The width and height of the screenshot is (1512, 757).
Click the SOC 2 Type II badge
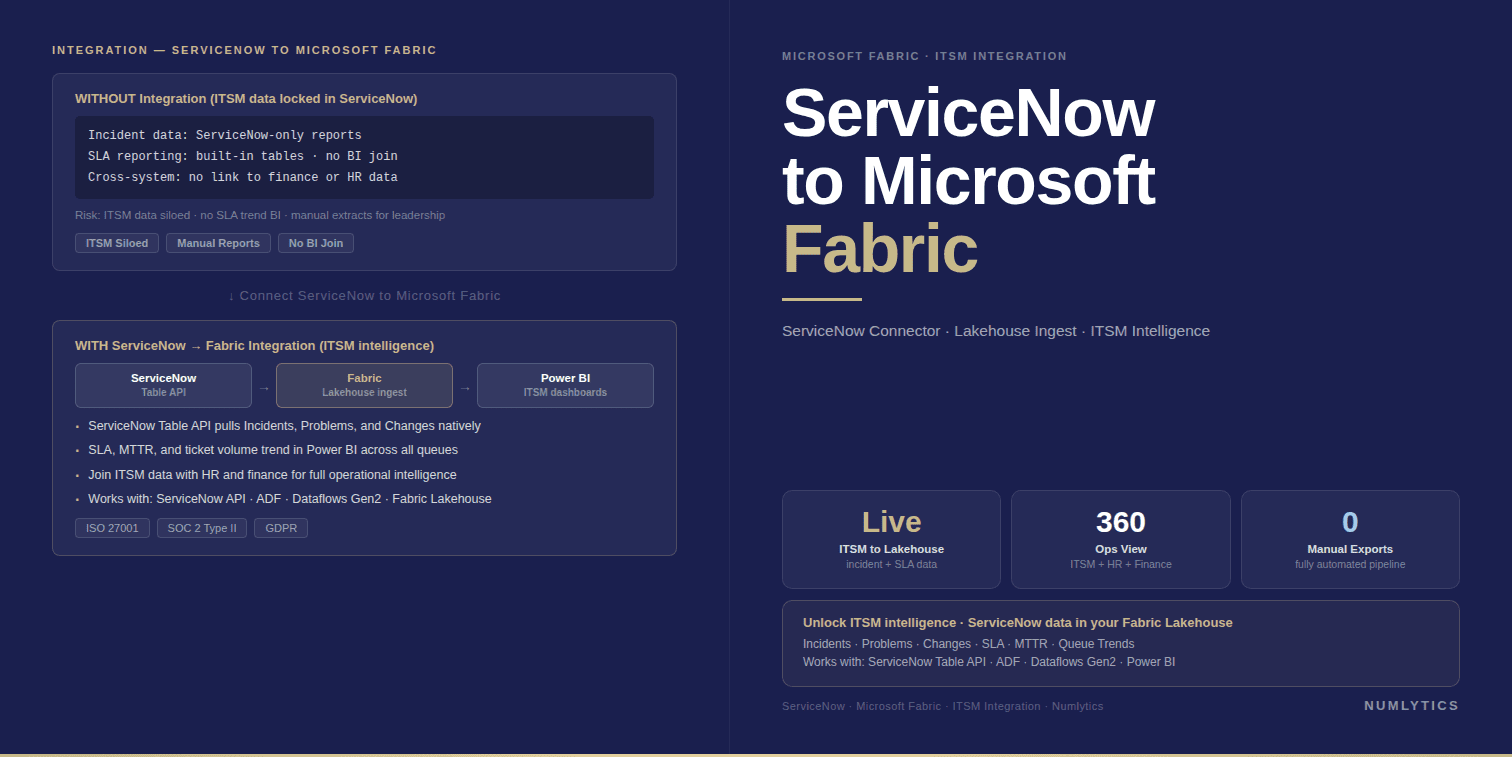202,528
